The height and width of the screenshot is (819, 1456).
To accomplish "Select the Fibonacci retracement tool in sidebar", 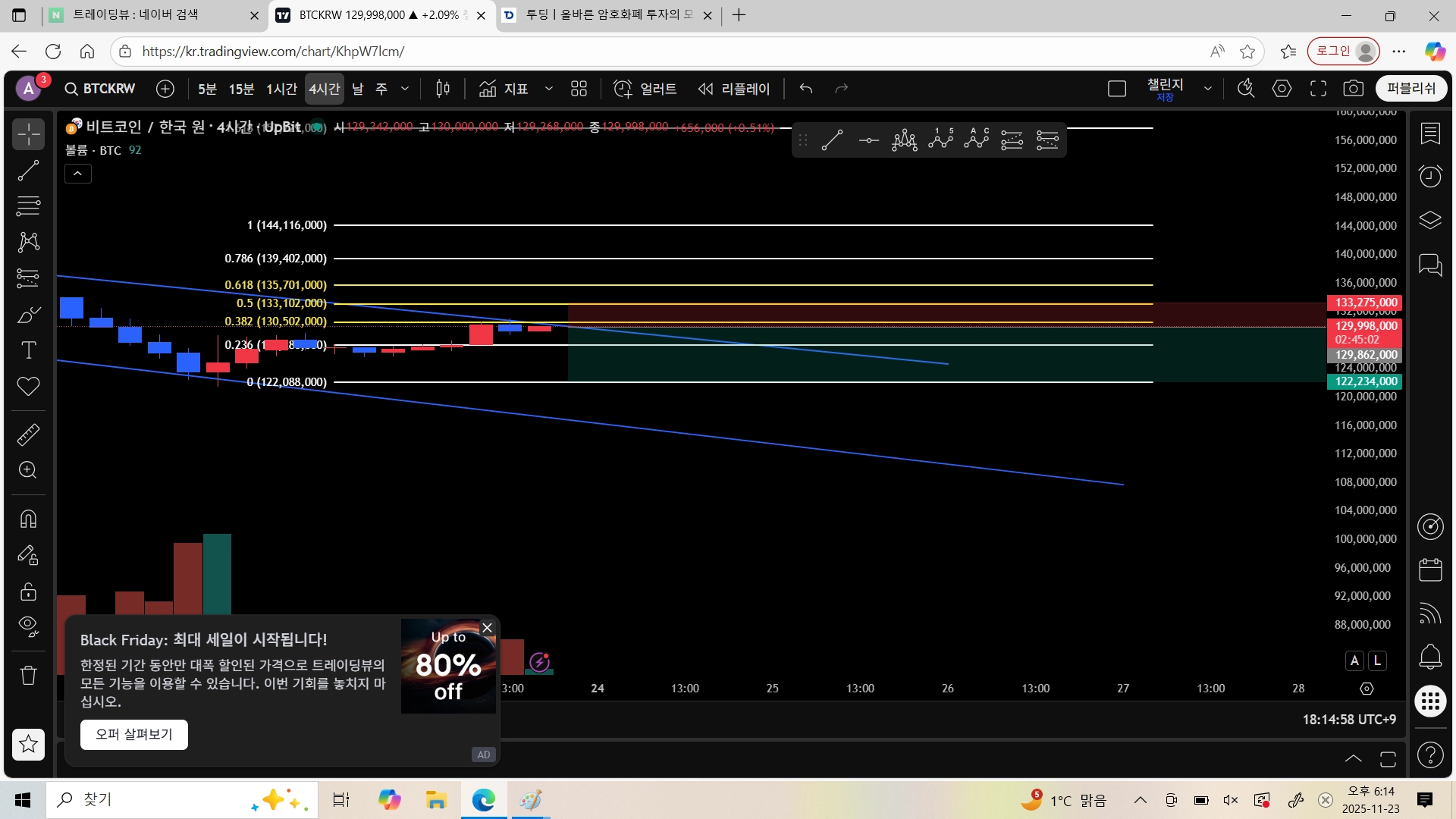I will tap(28, 206).
